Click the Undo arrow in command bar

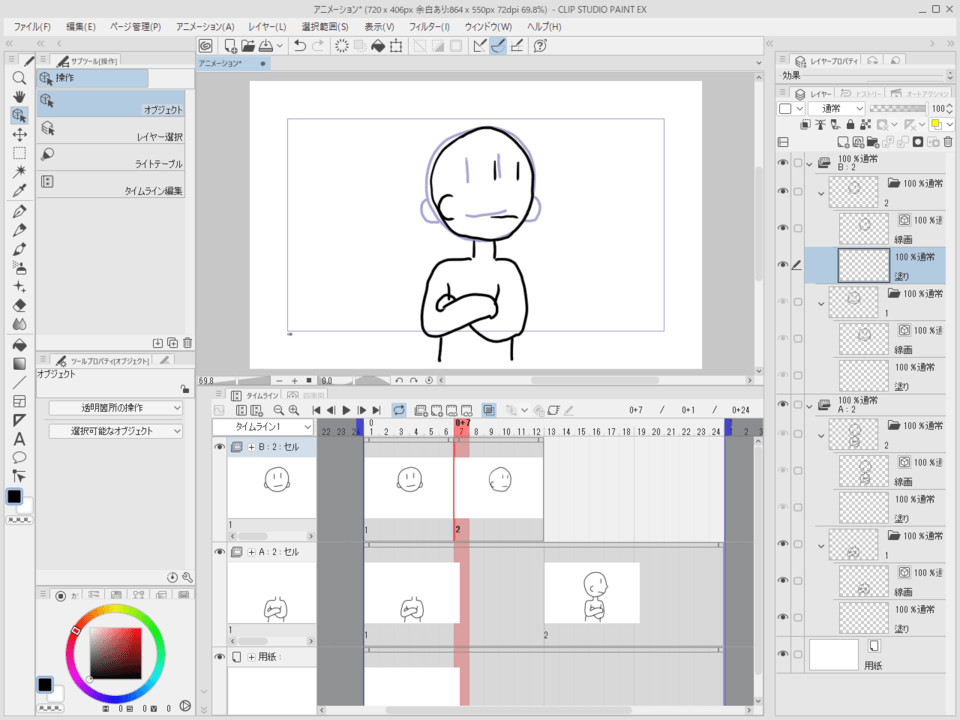pos(300,46)
